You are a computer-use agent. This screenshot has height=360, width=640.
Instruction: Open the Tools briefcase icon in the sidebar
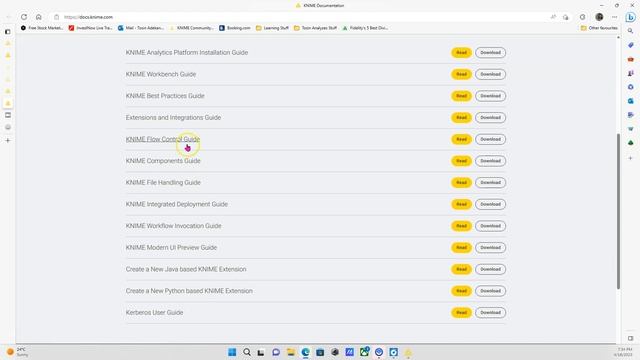[x=631, y=59]
